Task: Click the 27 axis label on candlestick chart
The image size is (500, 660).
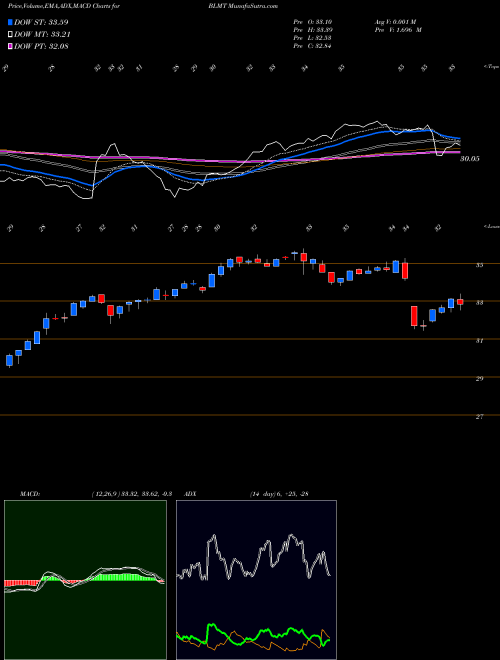Action: 479,416
